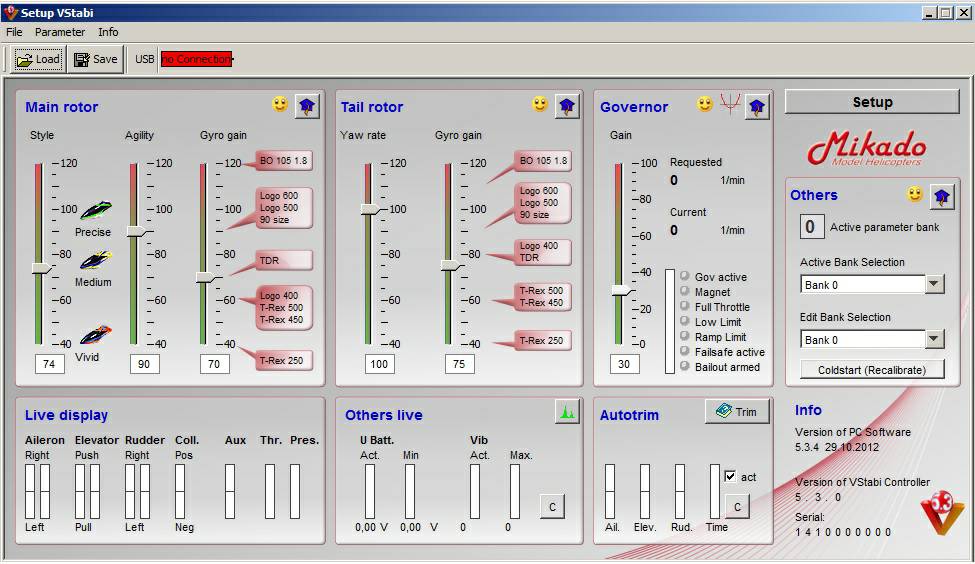Open expert settings for Tail rotor
The image size is (975, 564).
pyautogui.click(x=566, y=106)
